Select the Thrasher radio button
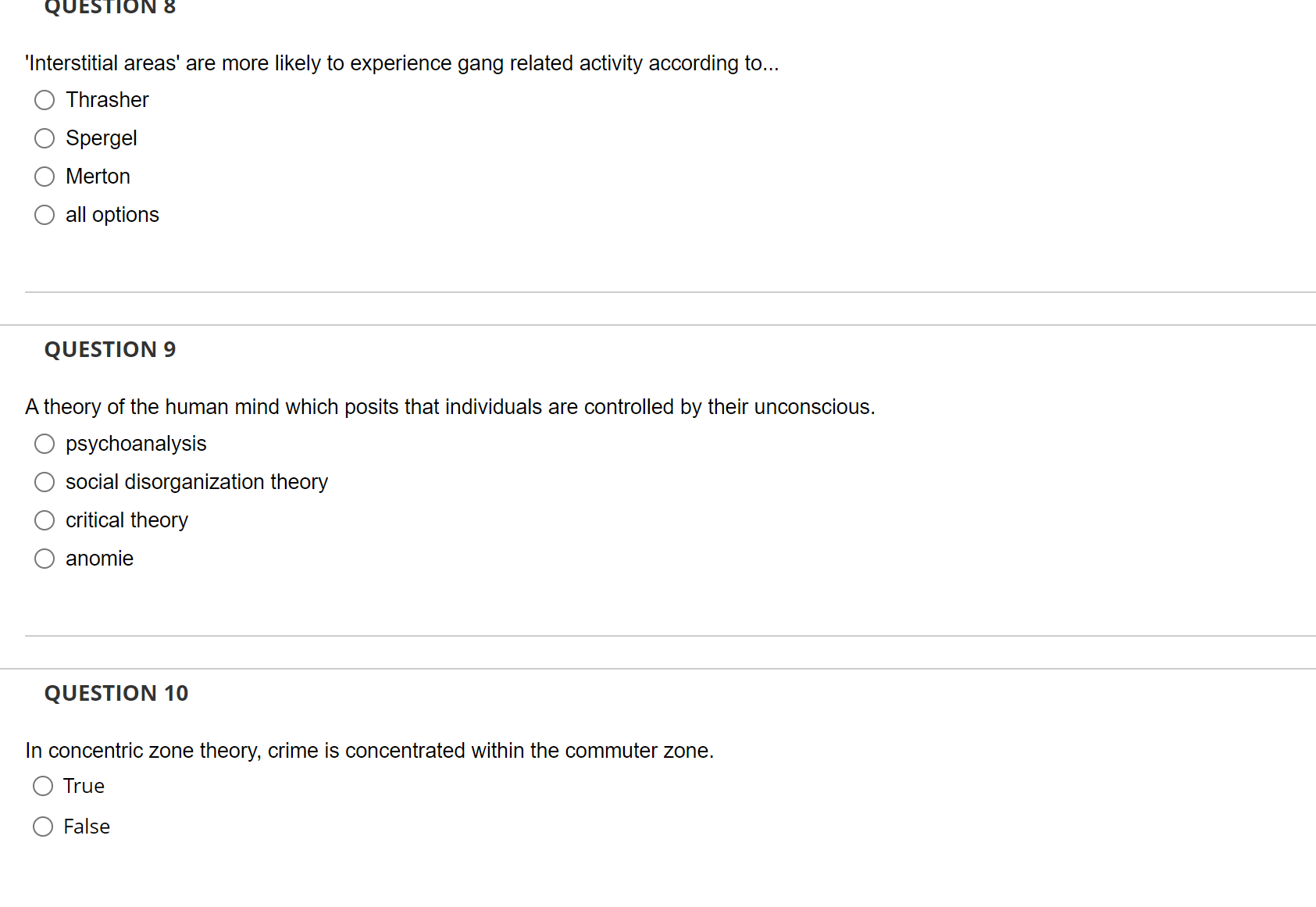 [45, 100]
